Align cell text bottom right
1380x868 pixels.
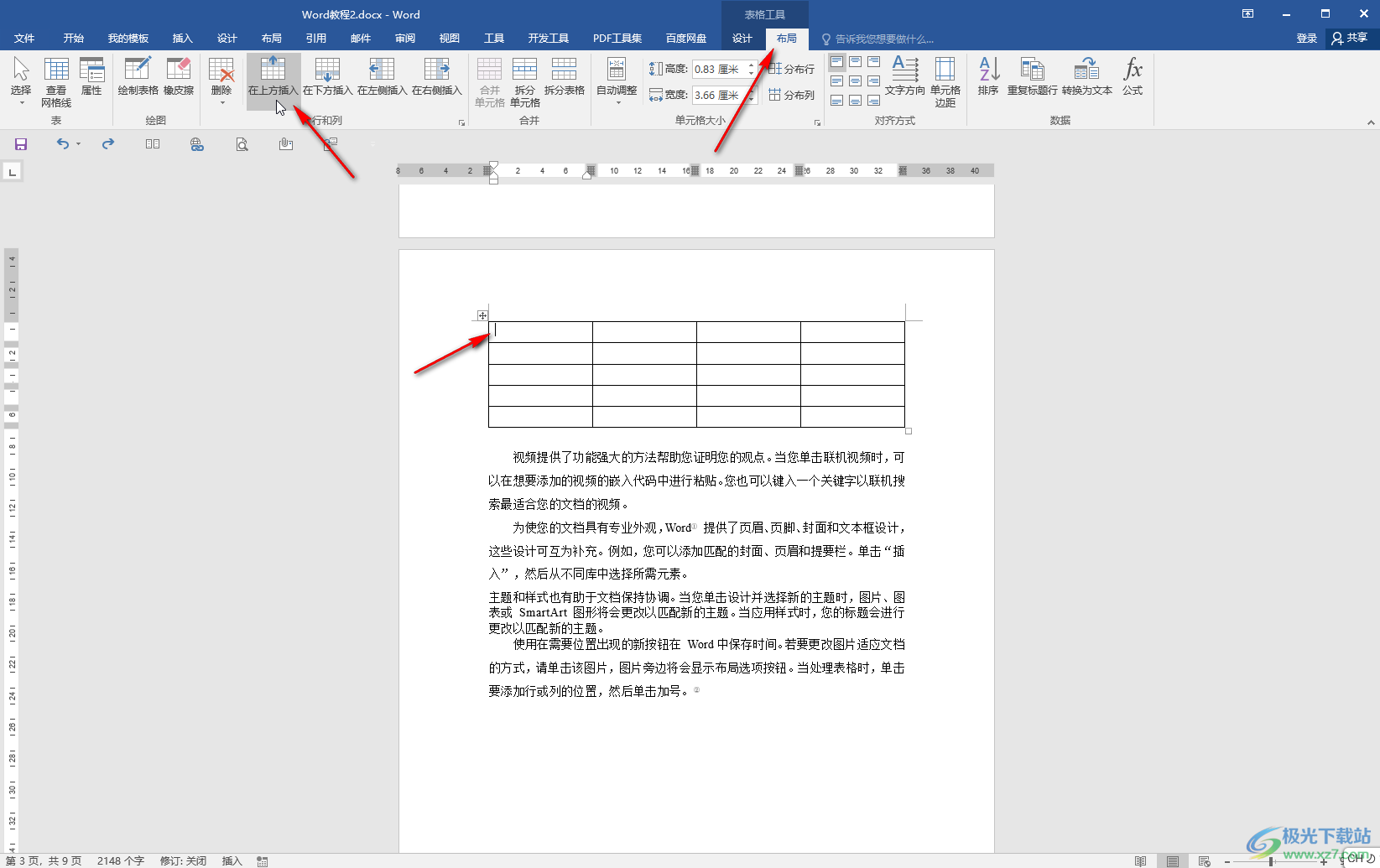click(873, 101)
